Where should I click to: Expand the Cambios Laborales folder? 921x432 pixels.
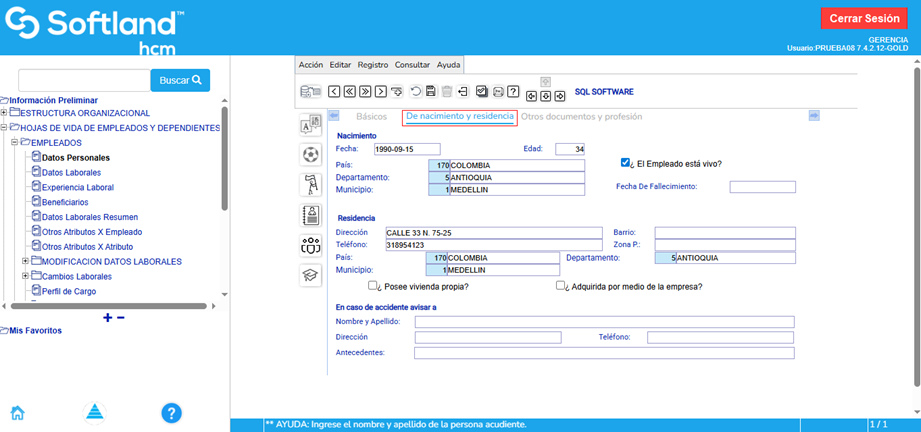26,276
